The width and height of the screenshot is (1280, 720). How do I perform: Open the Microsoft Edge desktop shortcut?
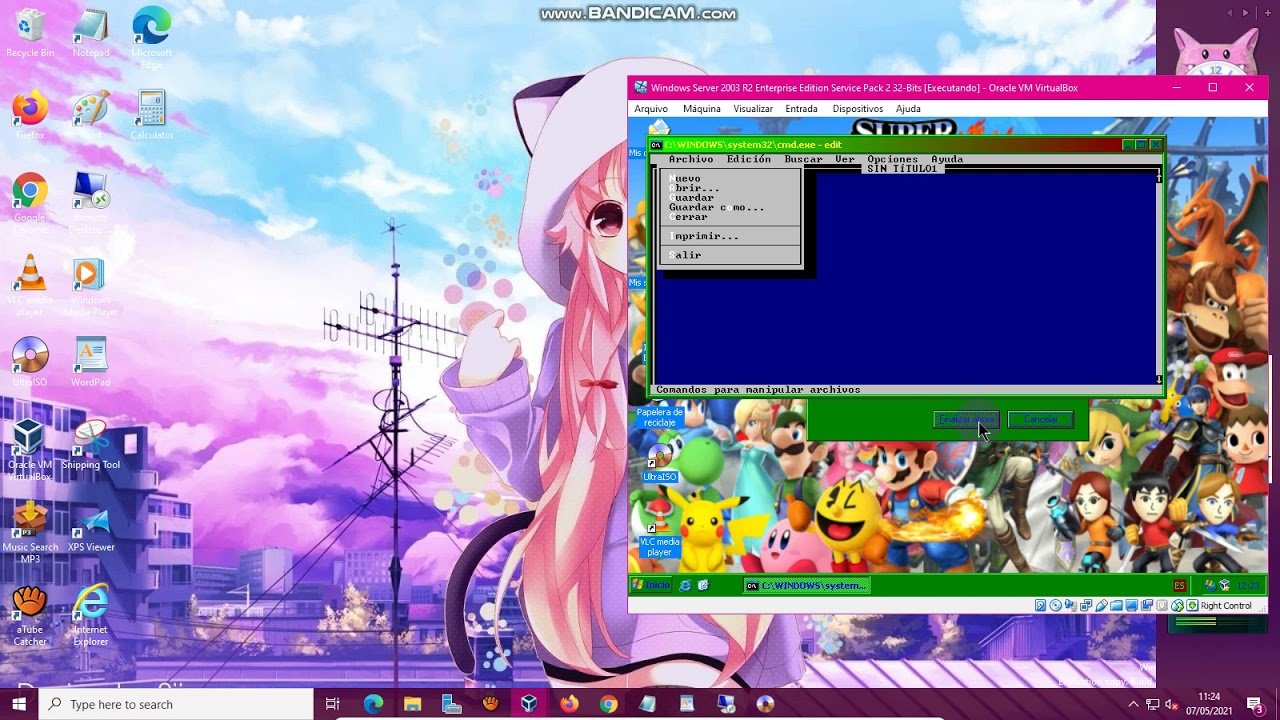(x=151, y=38)
